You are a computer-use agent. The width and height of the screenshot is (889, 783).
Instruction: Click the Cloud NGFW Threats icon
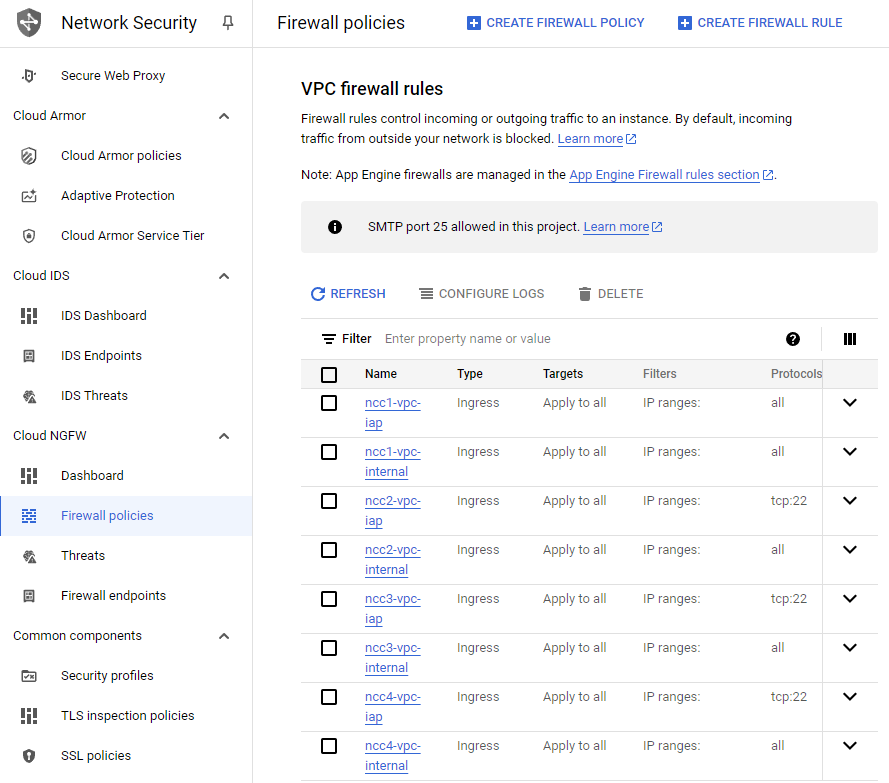[x=29, y=556]
